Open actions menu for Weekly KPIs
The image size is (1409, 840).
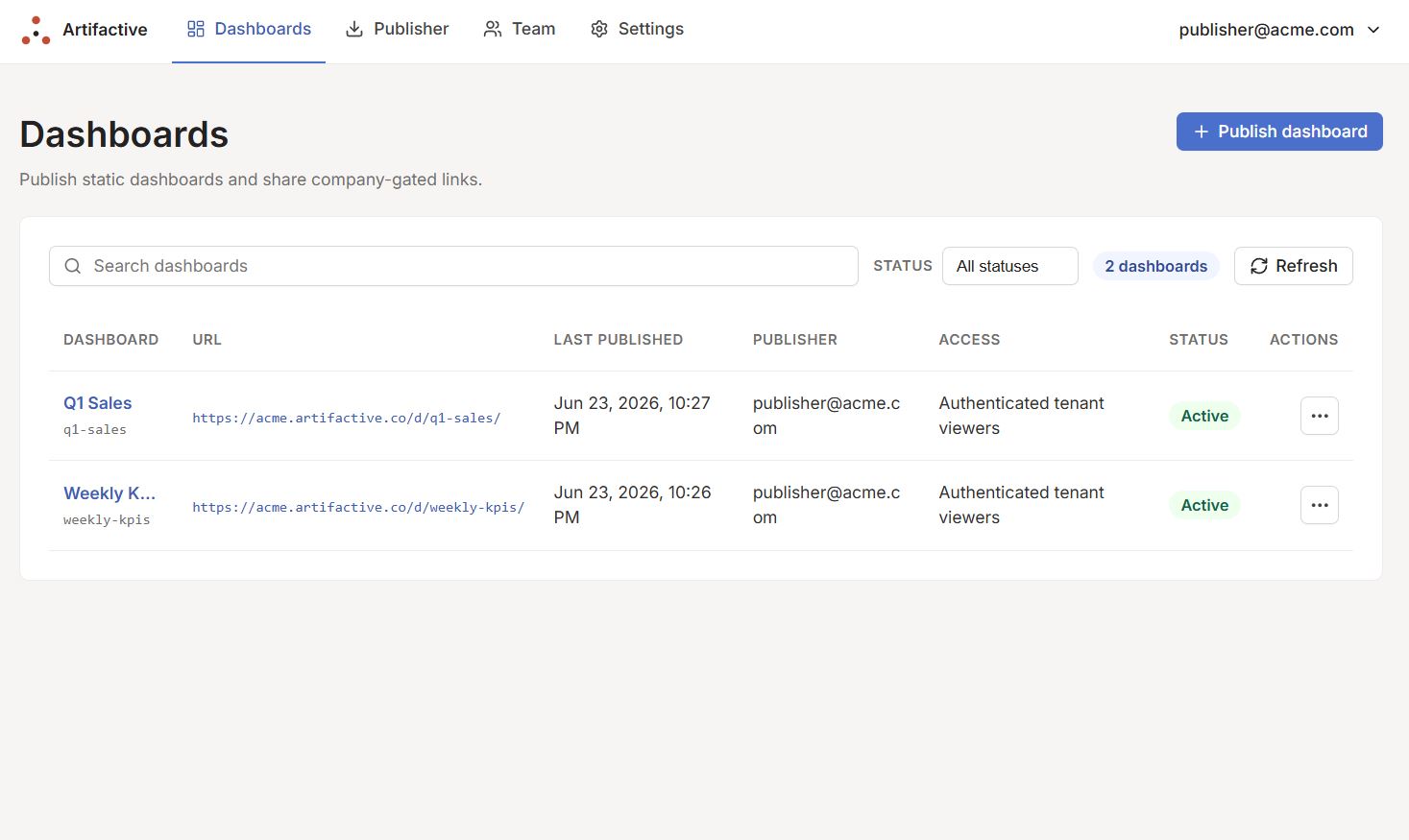click(x=1320, y=505)
